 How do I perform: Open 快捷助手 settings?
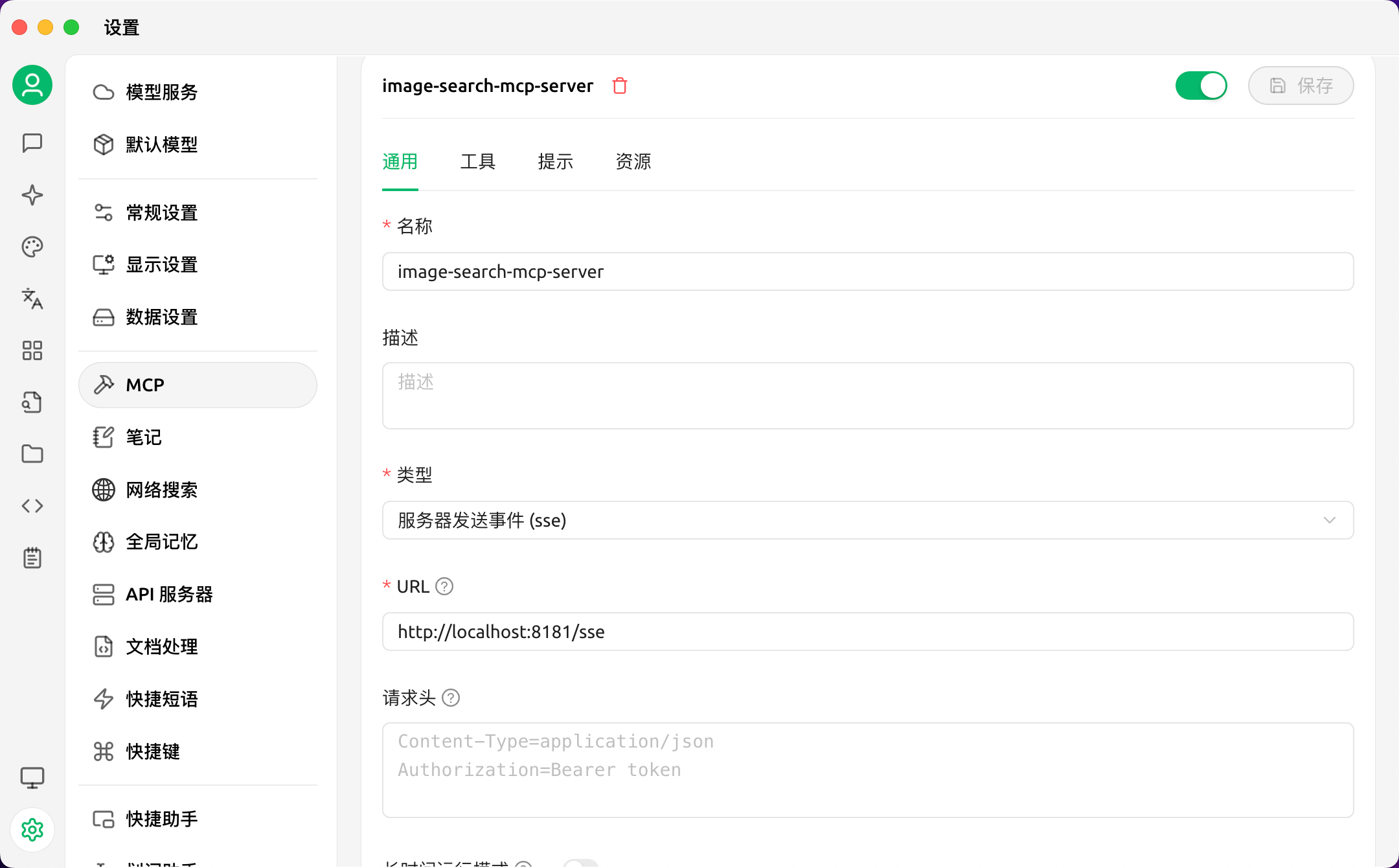coord(198,819)
